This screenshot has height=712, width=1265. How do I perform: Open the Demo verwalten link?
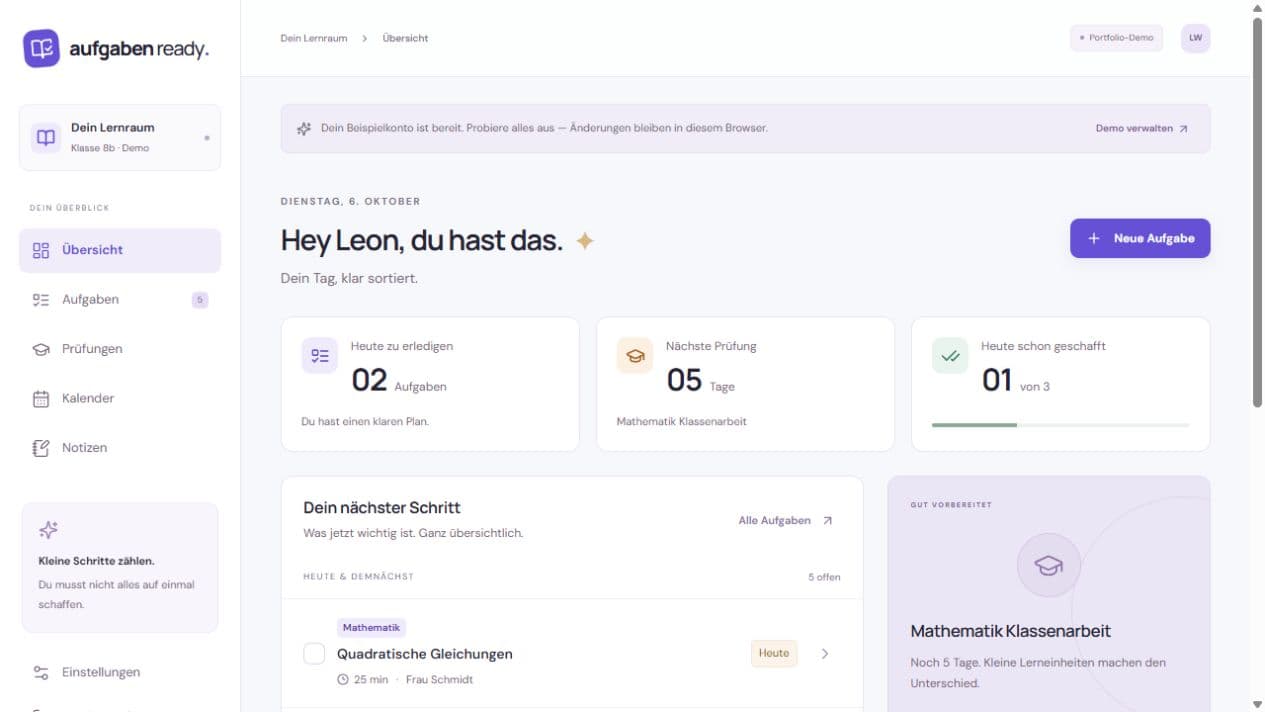coord(1142,129)
